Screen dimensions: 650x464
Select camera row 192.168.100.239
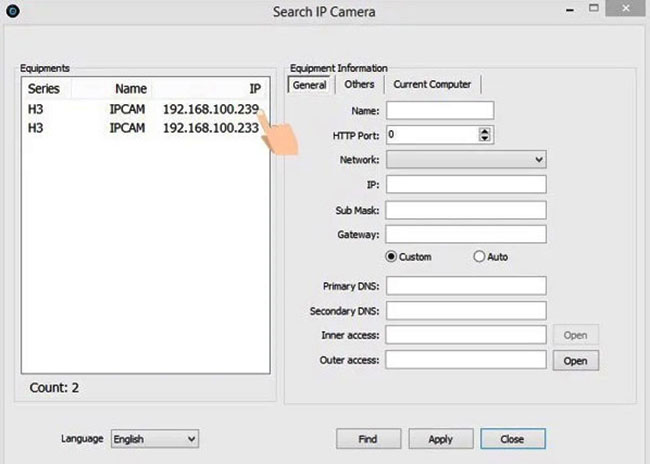tap(146, 109)
